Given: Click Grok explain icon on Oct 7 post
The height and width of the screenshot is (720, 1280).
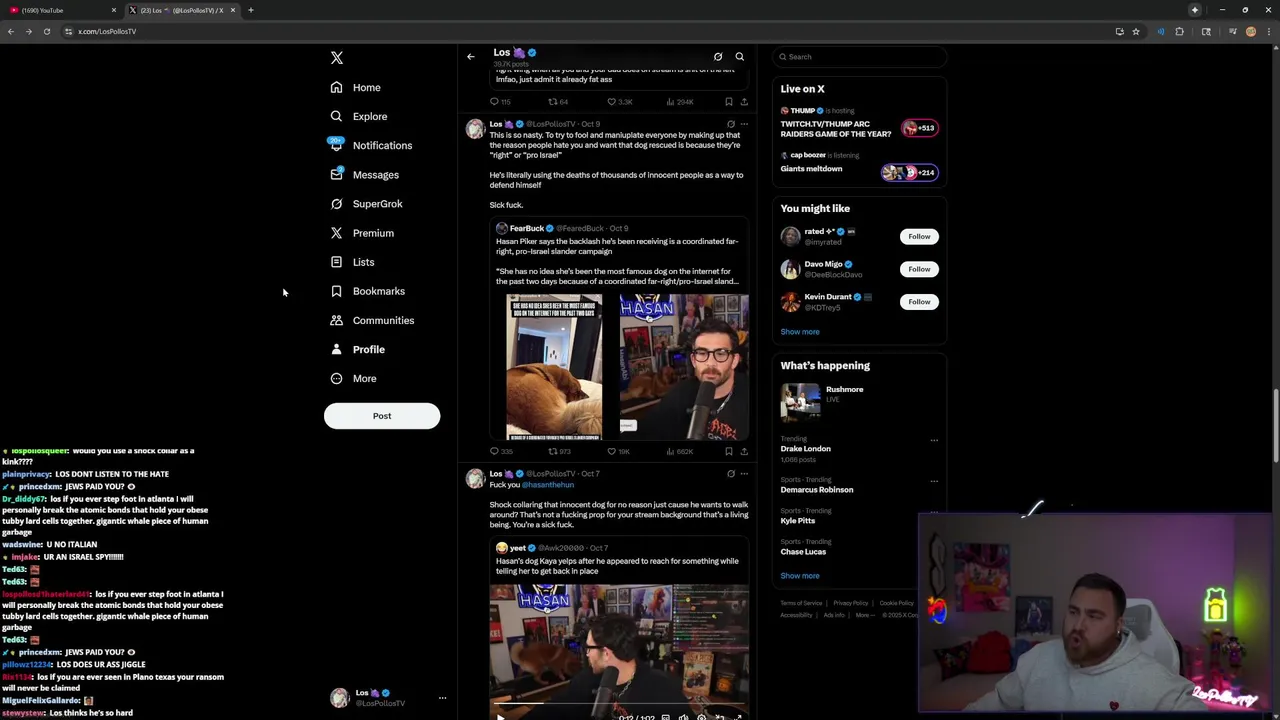Looking at the screenshot, I should 731,474.
